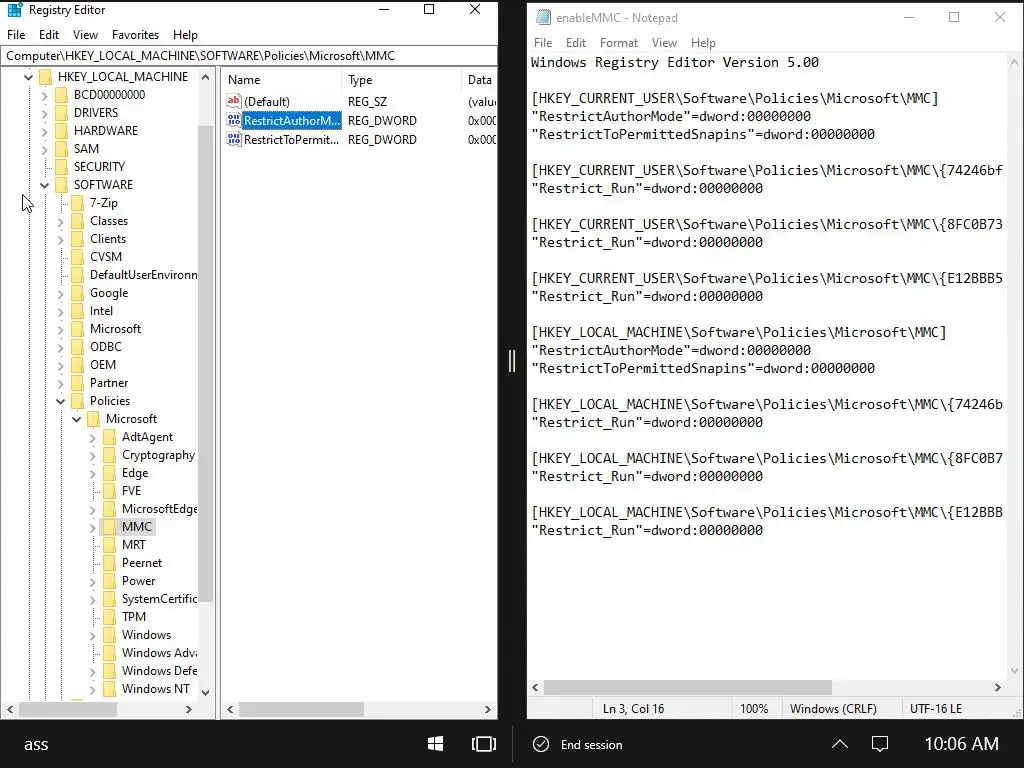Click the BCD00000000 folder icon

(x=61, y=95)
